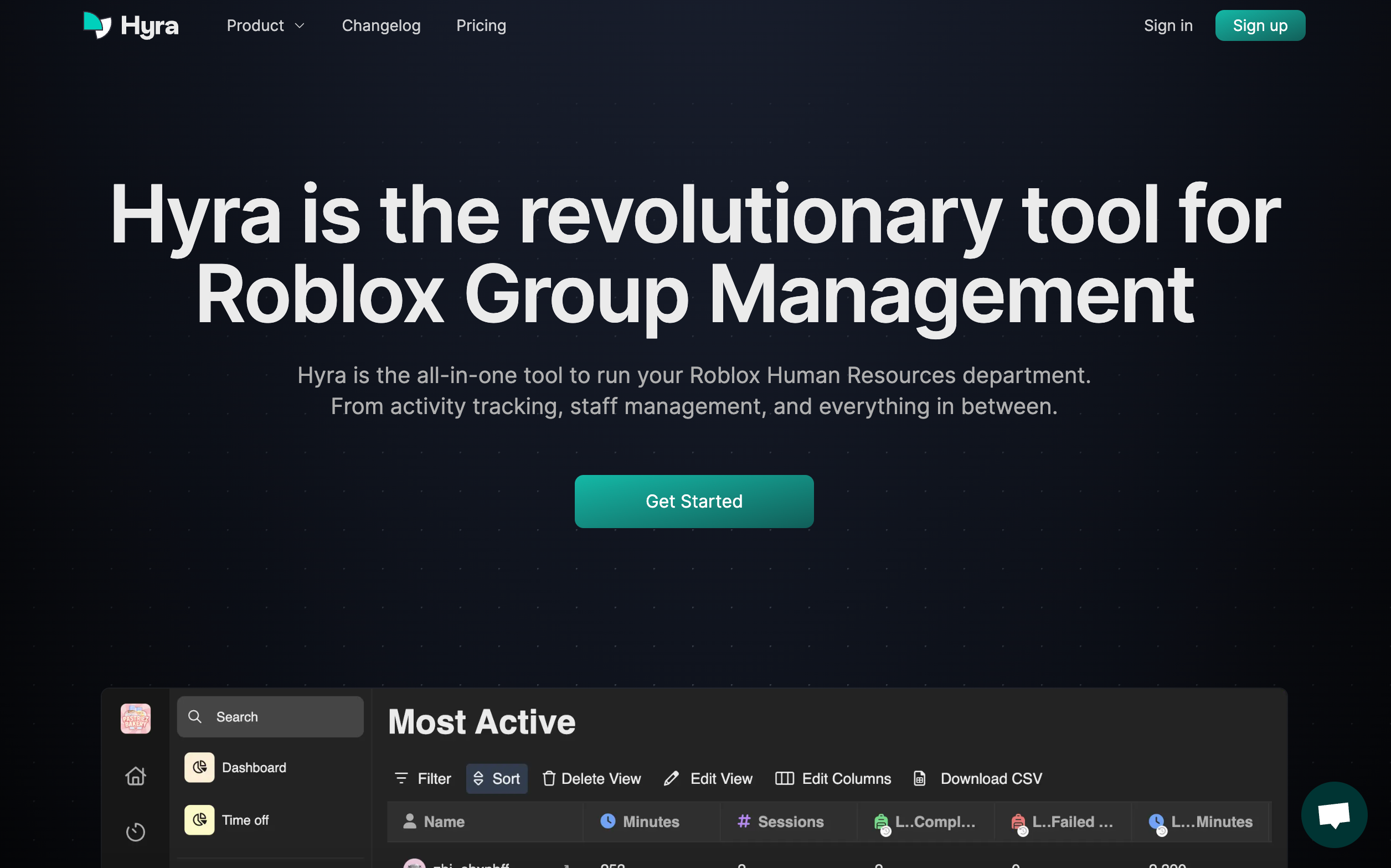Image resolution: width=1391 pixels, height=868 pixels.
Task: Click the Time off pie chart icon
Action: click(x=199, y=820)
